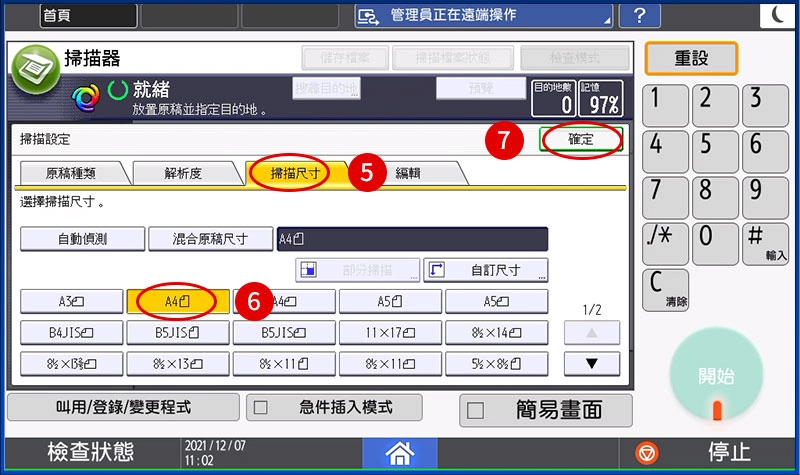This screenshot has width=800, height=475.
Task: Select 5½×8½ portrait paper size
Action: tap(496, 364)
